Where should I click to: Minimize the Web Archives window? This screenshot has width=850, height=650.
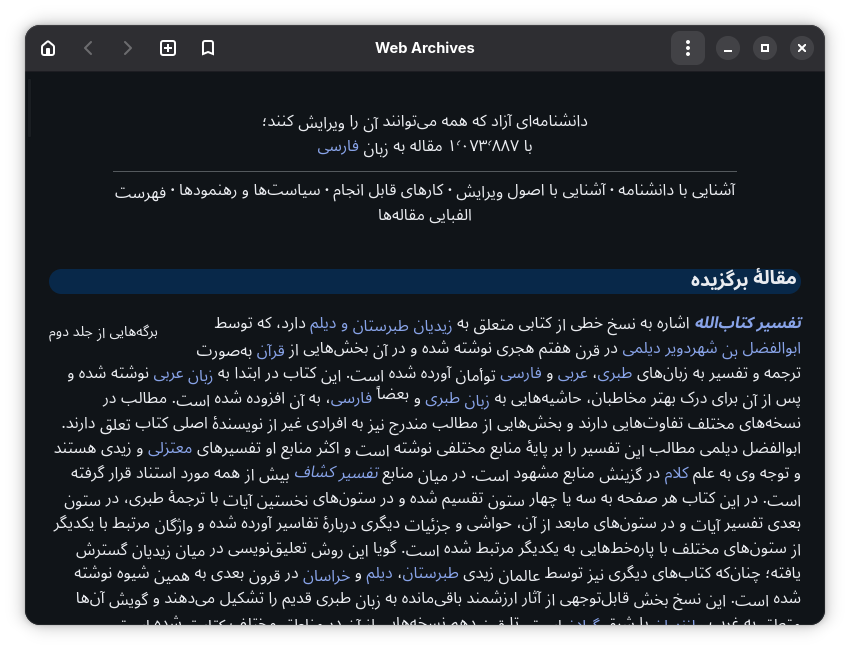[x=728, y=48]
